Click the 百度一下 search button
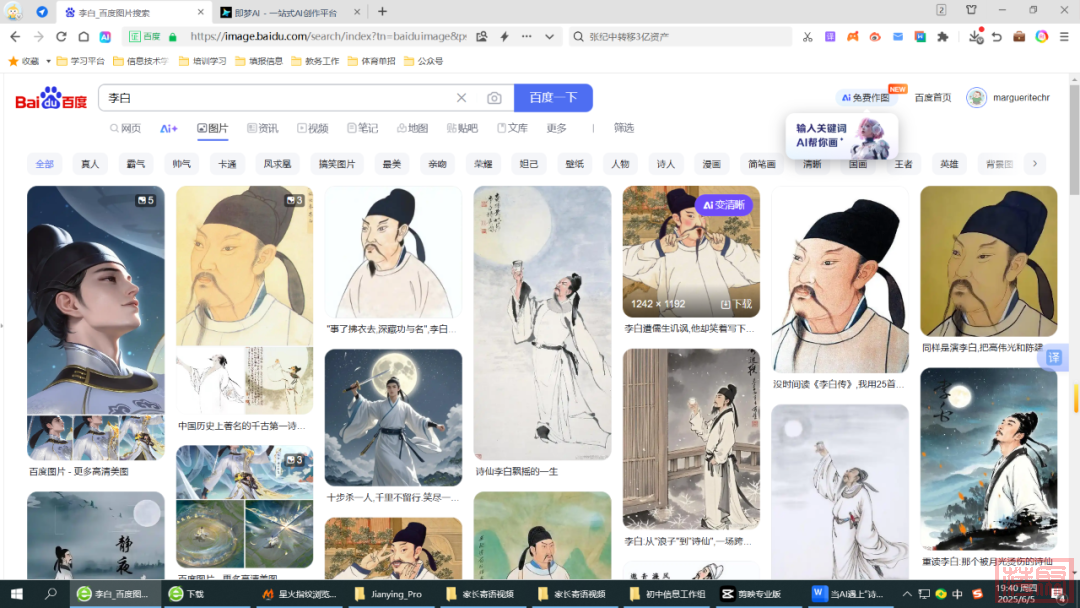 [553, 98]
